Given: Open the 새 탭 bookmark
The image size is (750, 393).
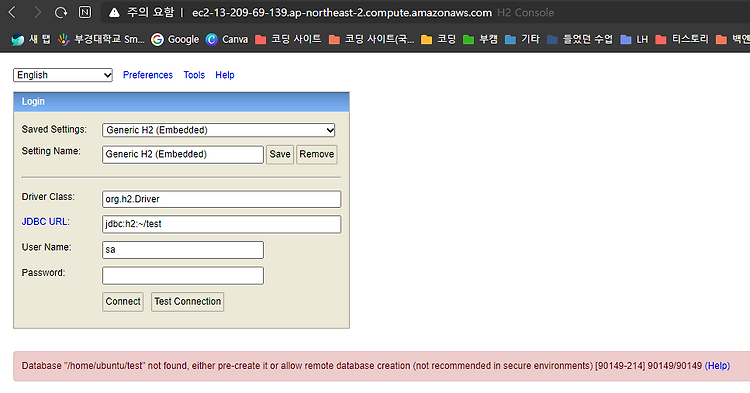Looking at the screenshot, I should [31, 39].
